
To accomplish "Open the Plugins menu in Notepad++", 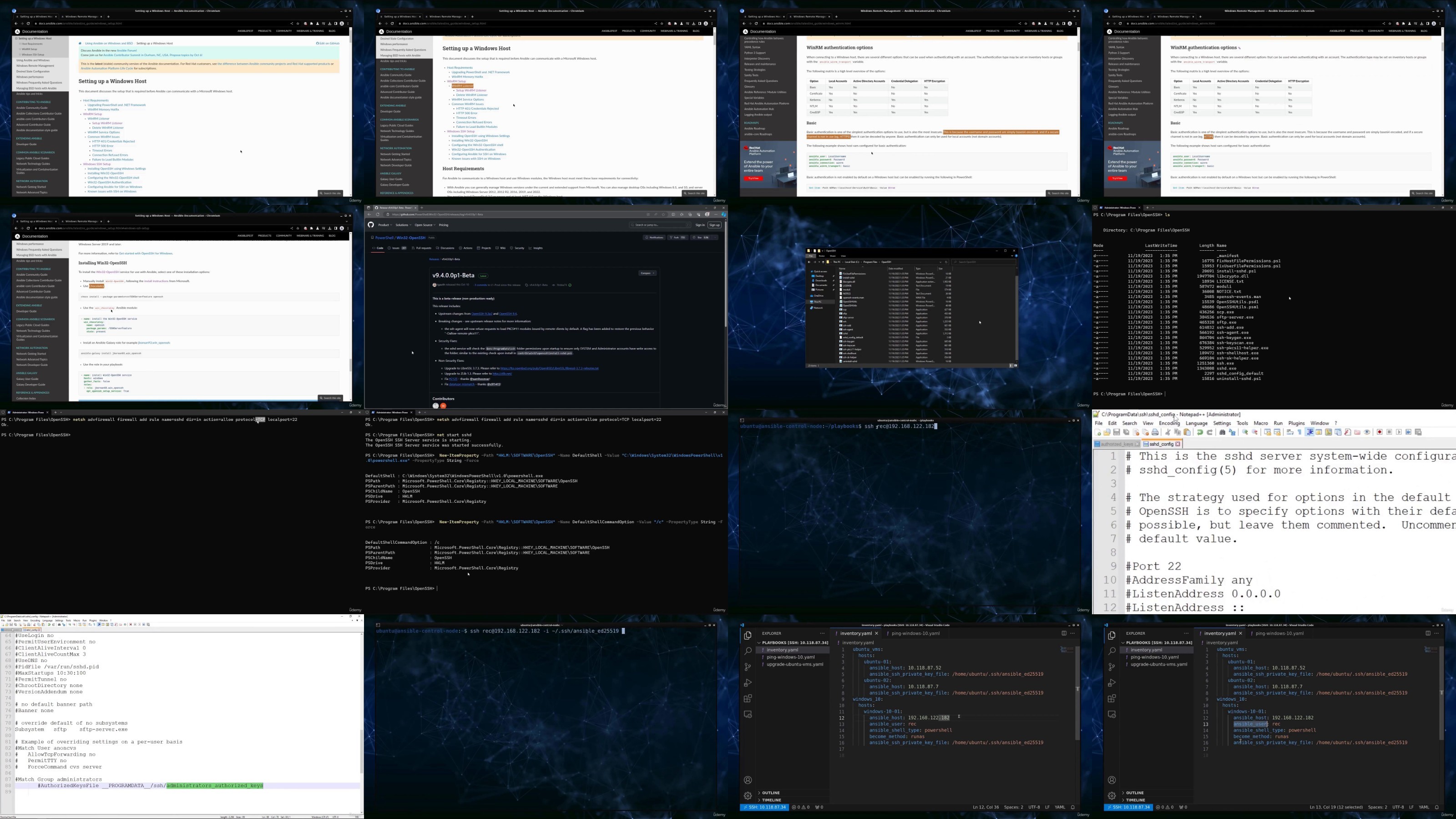I will click(1296, 423).
